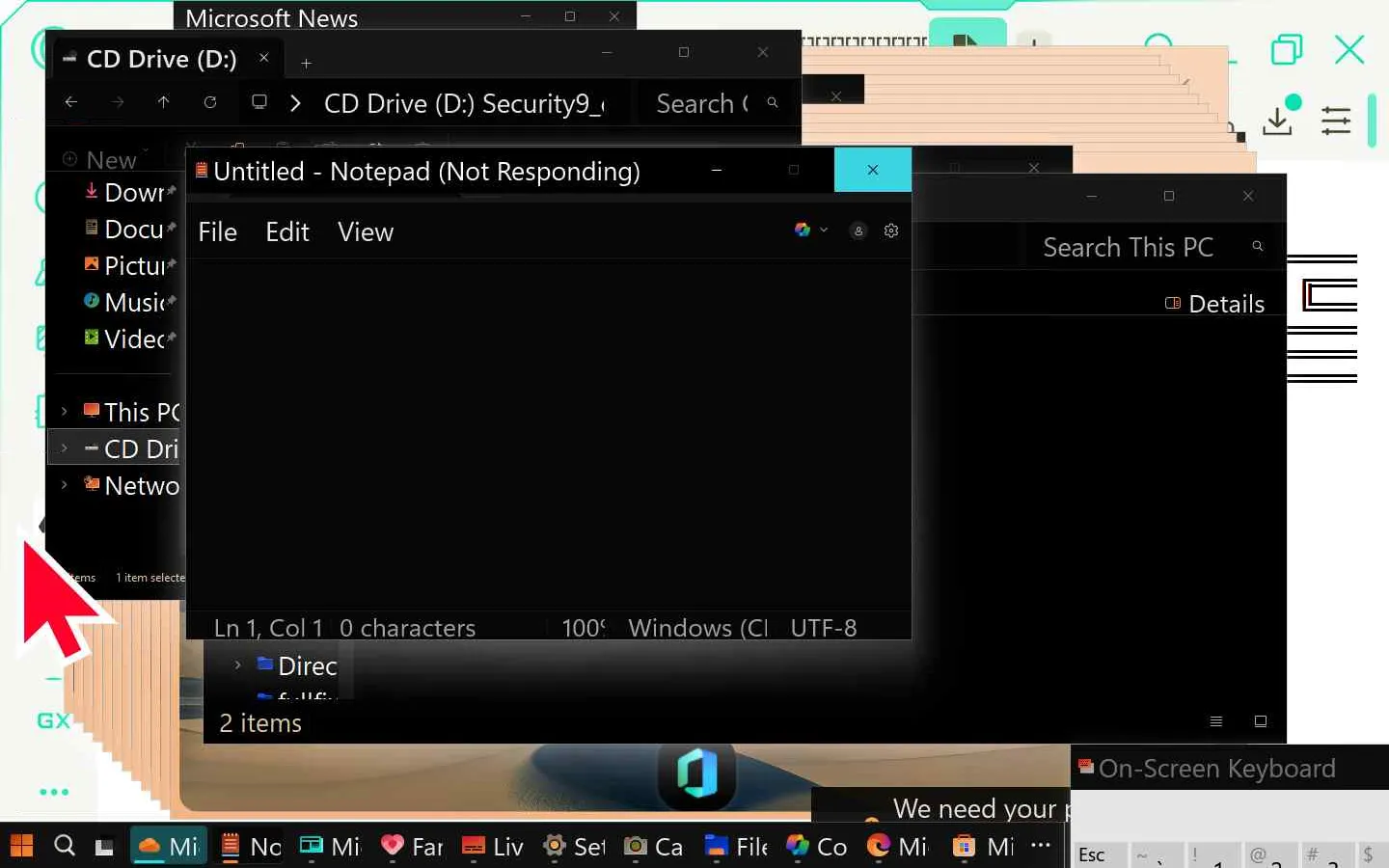1389x868 pixels.
Task: Click the "UTF-8" encoding in Notepad status bar
Action: (x=824, y=628)
